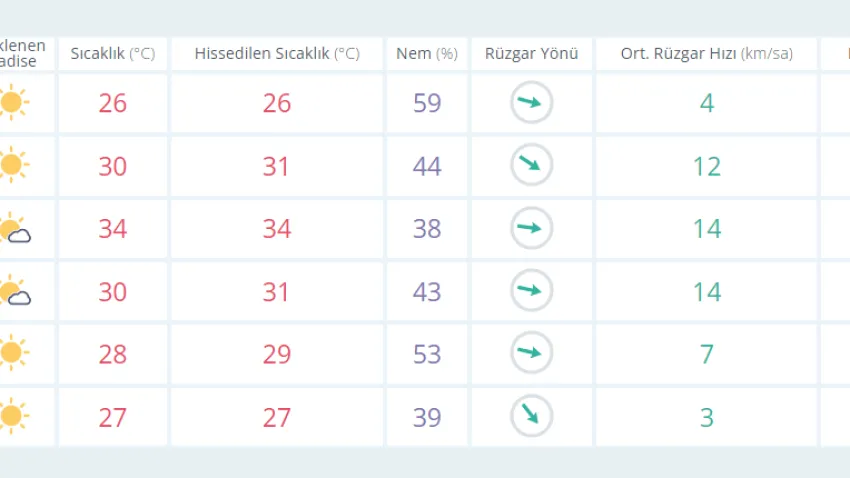Image resolution: width=850 pixels, height=478 pixels.
Task: Click the wind direction arrow beside humidity 39
Action: [531, 416]
